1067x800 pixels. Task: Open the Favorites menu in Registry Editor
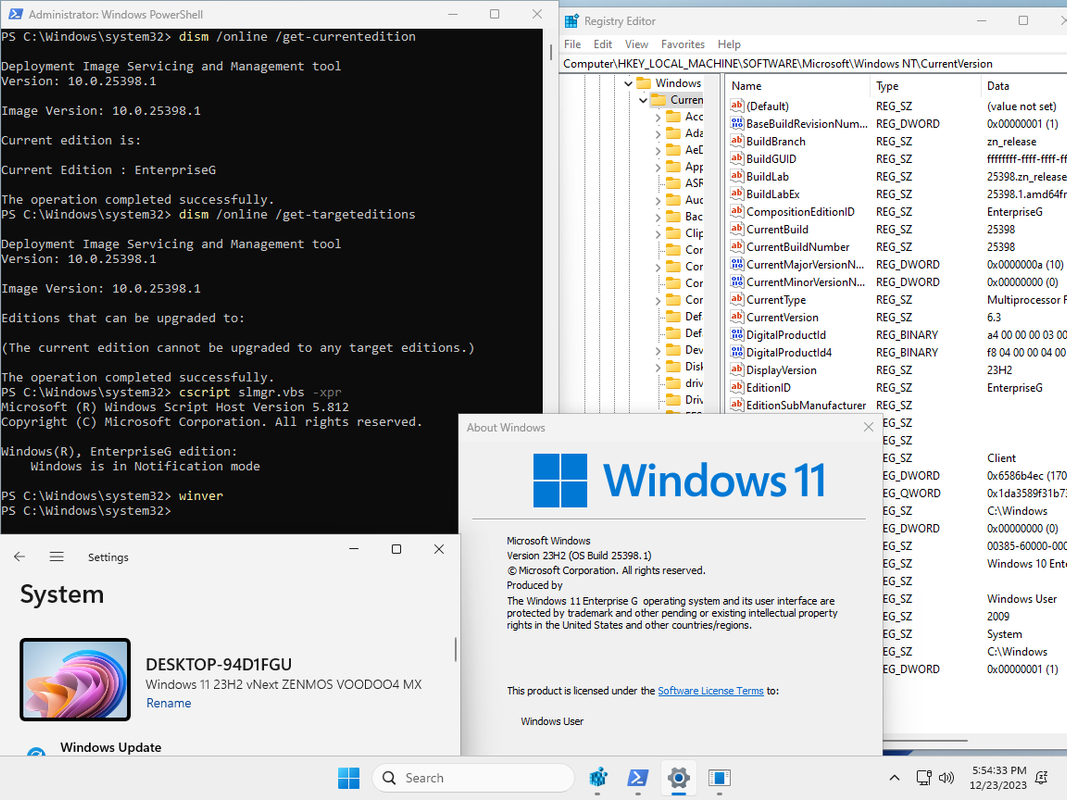[683, 44]
